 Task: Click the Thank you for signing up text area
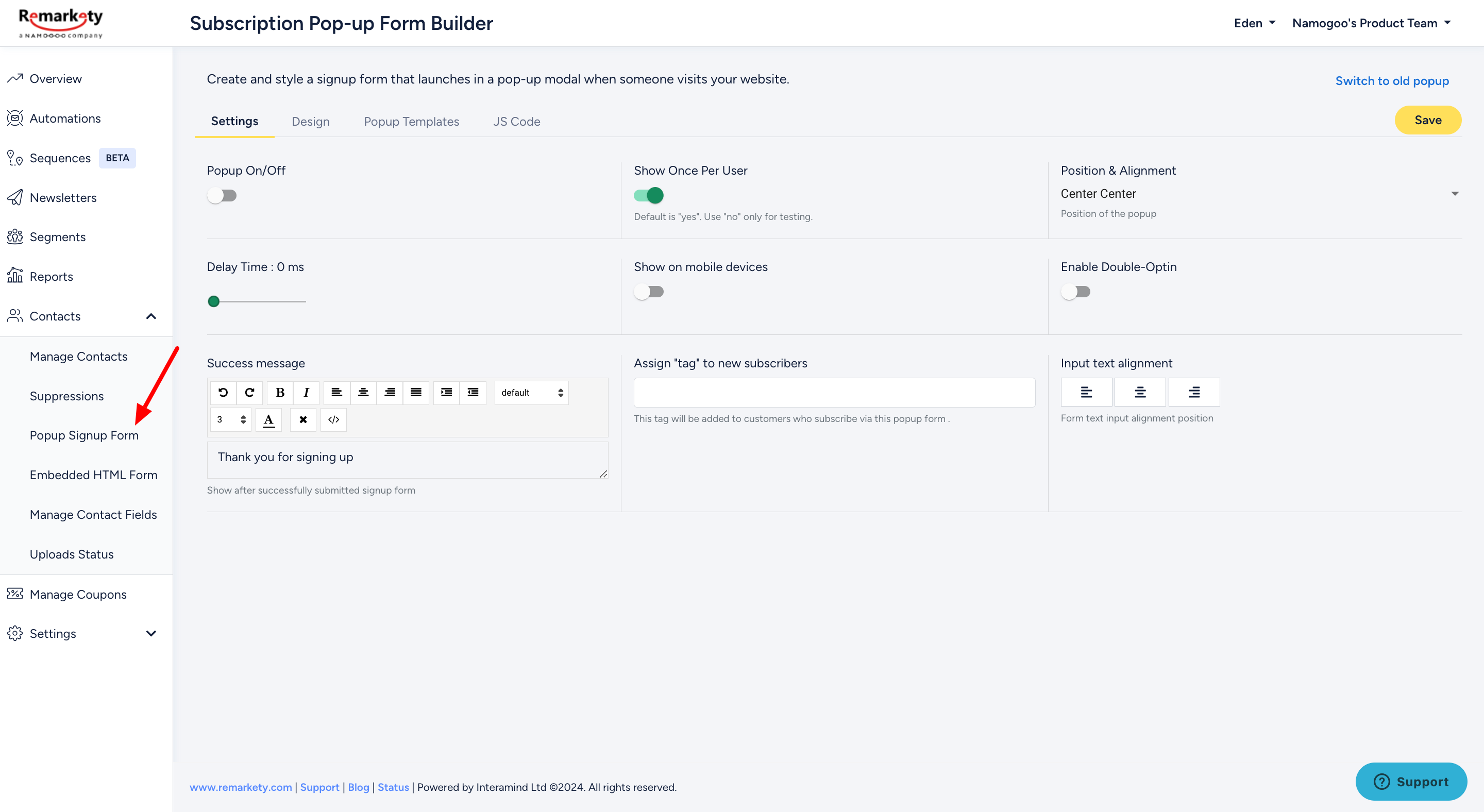(408, 460)
